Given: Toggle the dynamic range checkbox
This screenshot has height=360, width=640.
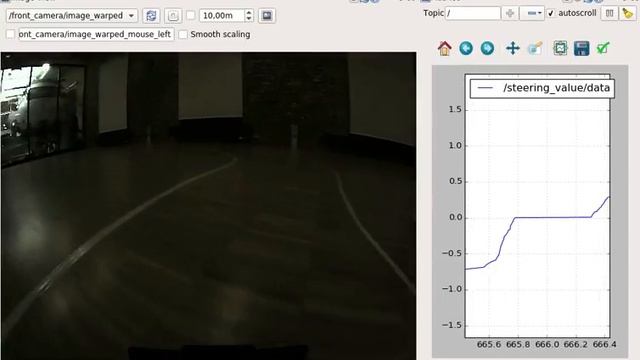Looking at the screenshot, I should (x=191, y=16).
